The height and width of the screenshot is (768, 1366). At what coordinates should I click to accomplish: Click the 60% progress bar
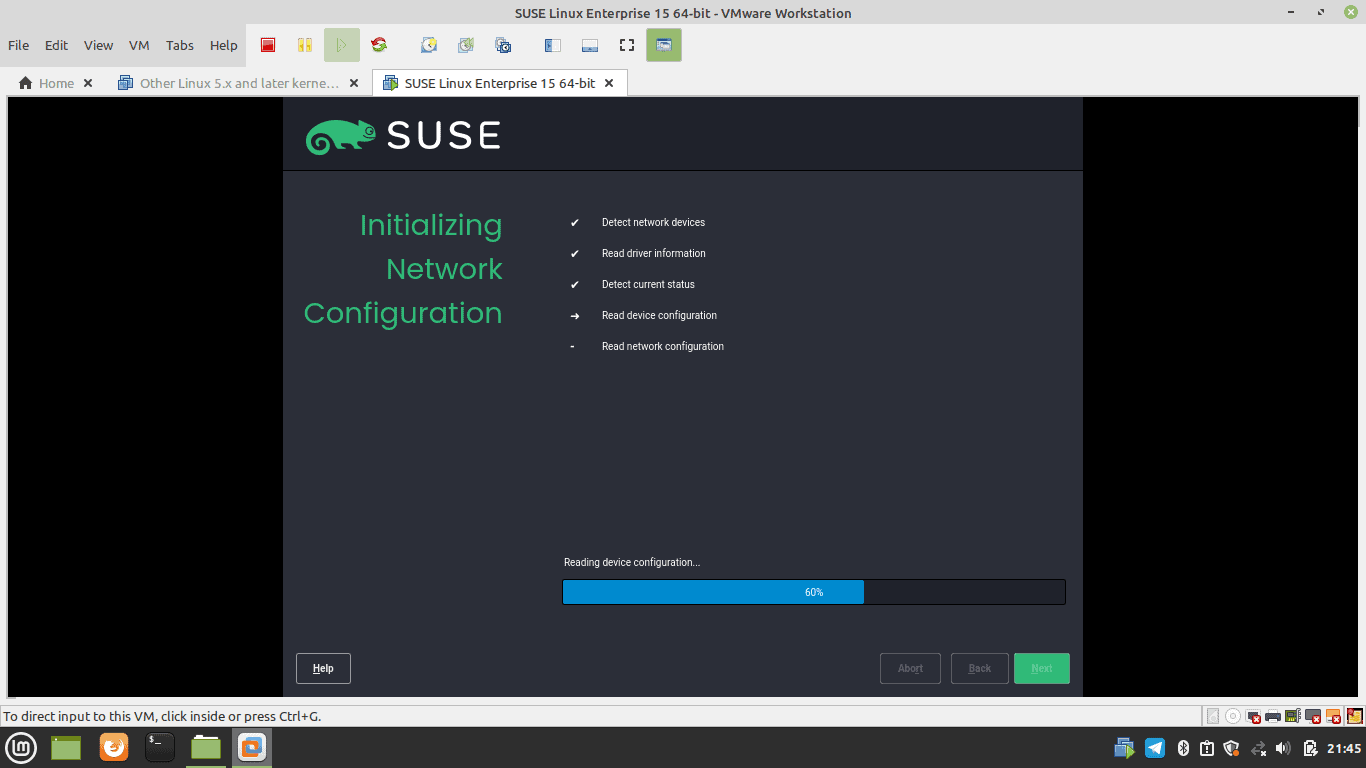click(814, 592)
